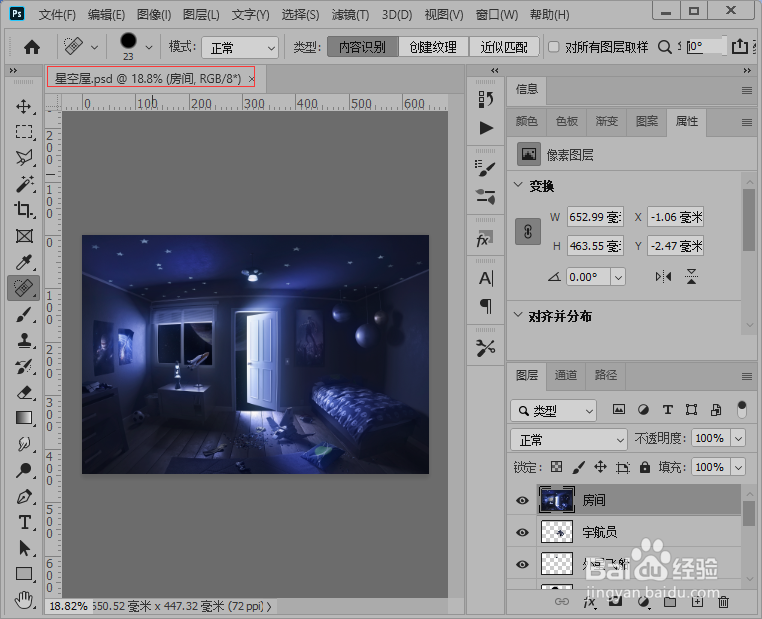Select the Magic Wand tool
762x619 pixels.
click(x=24, y=184)
